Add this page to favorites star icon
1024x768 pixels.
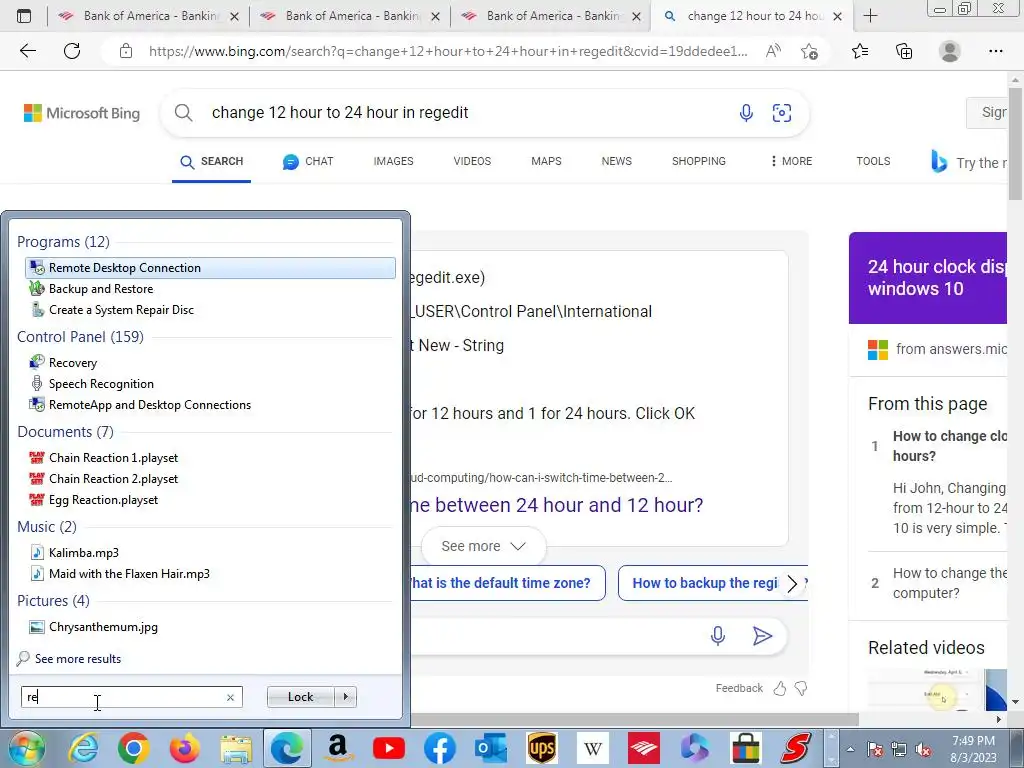(x=809, y=51)
